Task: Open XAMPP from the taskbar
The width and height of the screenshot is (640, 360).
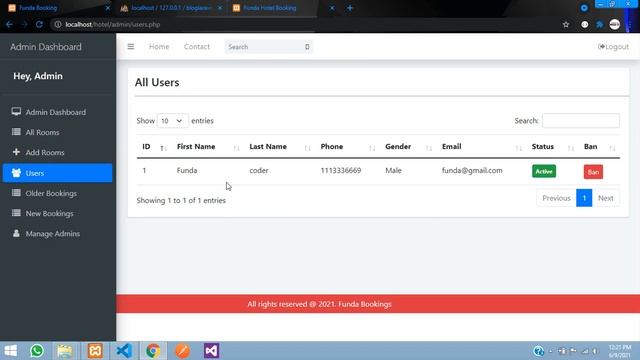Action: click(95, 351)
